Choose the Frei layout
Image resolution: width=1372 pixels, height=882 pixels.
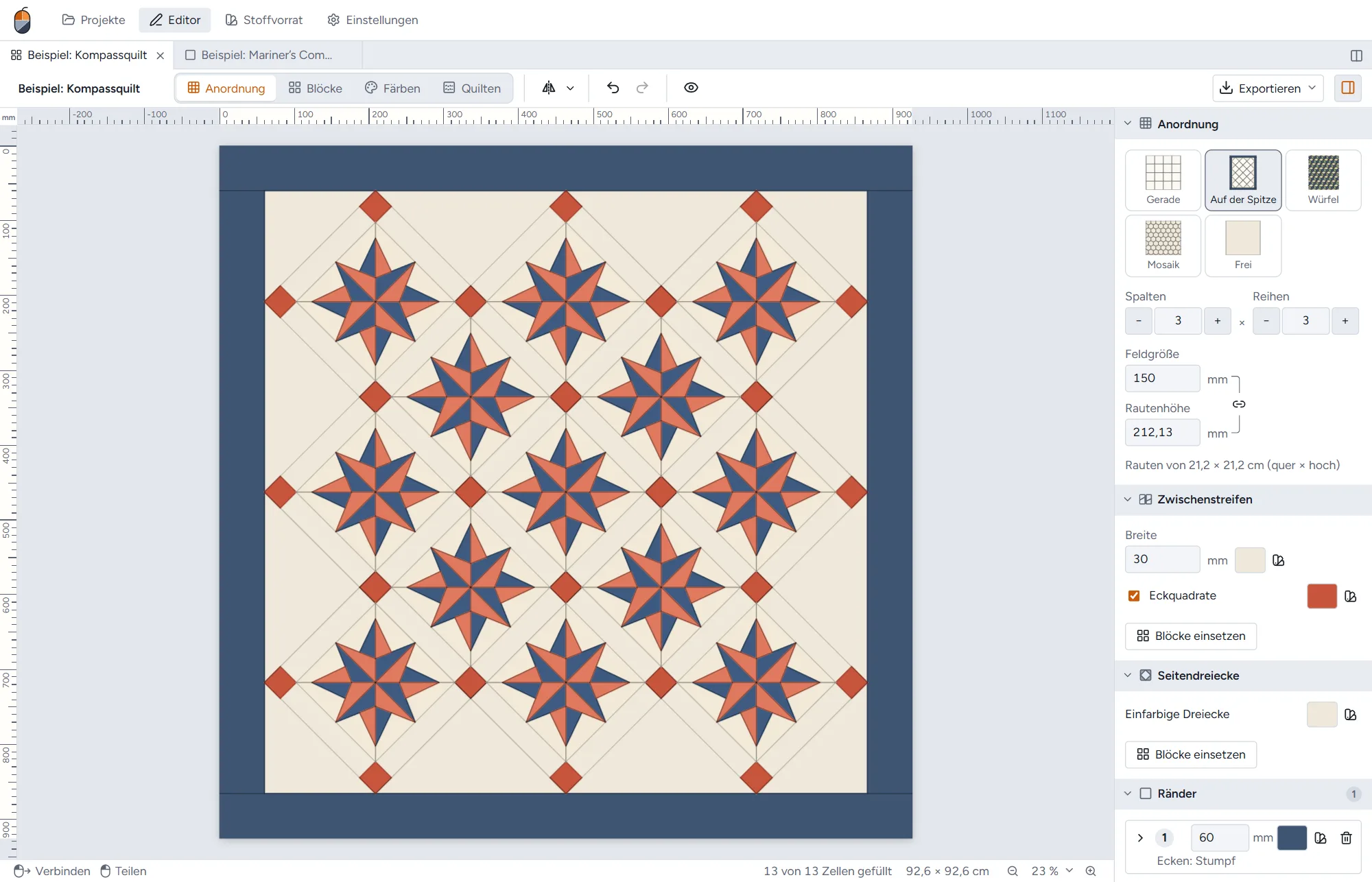[x=1243, y=246]
